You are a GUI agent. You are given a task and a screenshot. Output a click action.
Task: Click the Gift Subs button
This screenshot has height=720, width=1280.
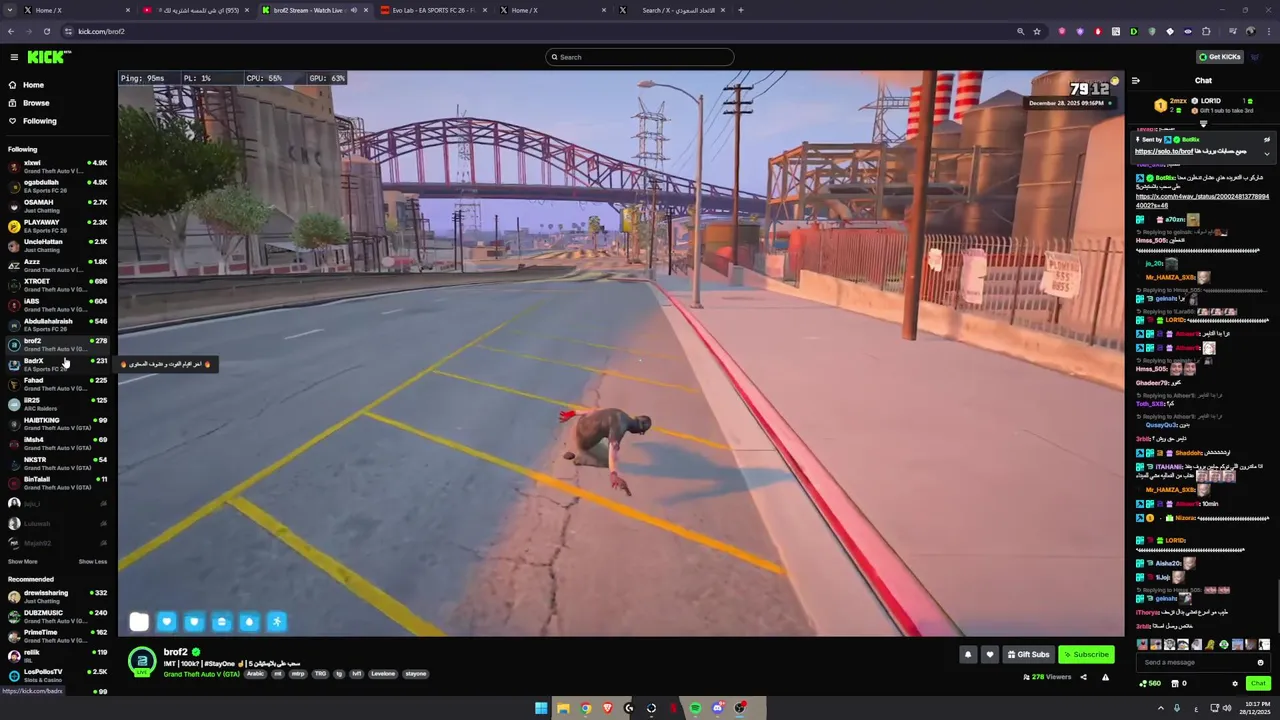click(x=1029, y=655)
